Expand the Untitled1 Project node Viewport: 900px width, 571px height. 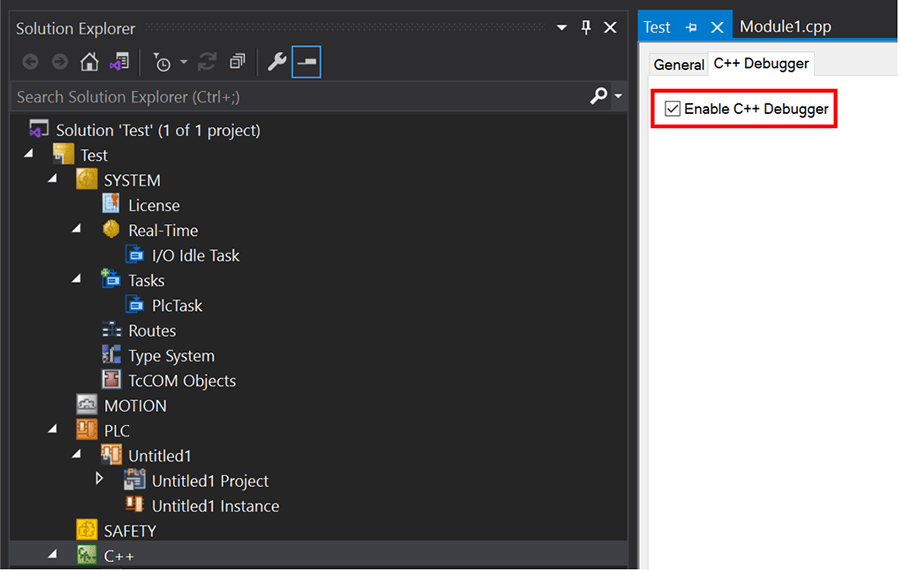tap(99, 479)
